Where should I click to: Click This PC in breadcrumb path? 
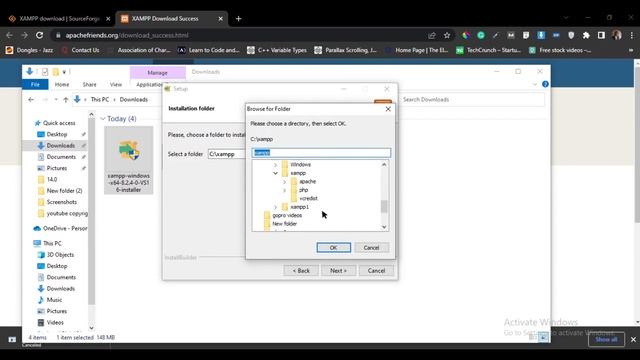[x=100, y=100]
